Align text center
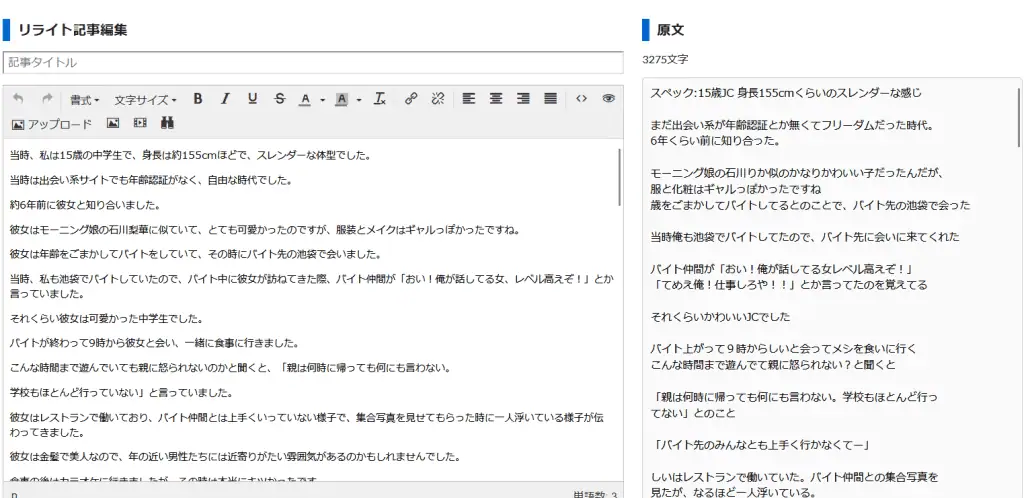Screen dimensions: 1024x498 496,99
